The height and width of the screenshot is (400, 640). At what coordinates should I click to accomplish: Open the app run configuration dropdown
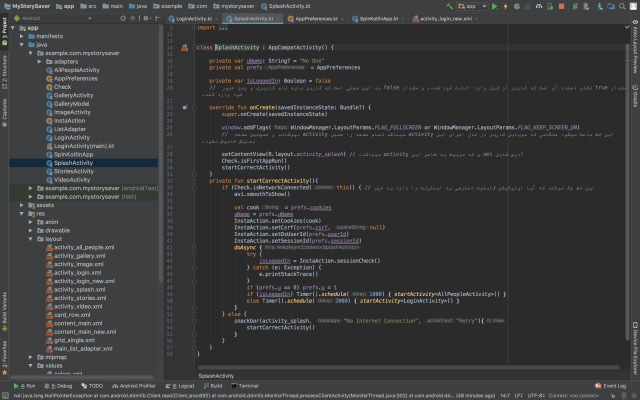click(472, 6)
